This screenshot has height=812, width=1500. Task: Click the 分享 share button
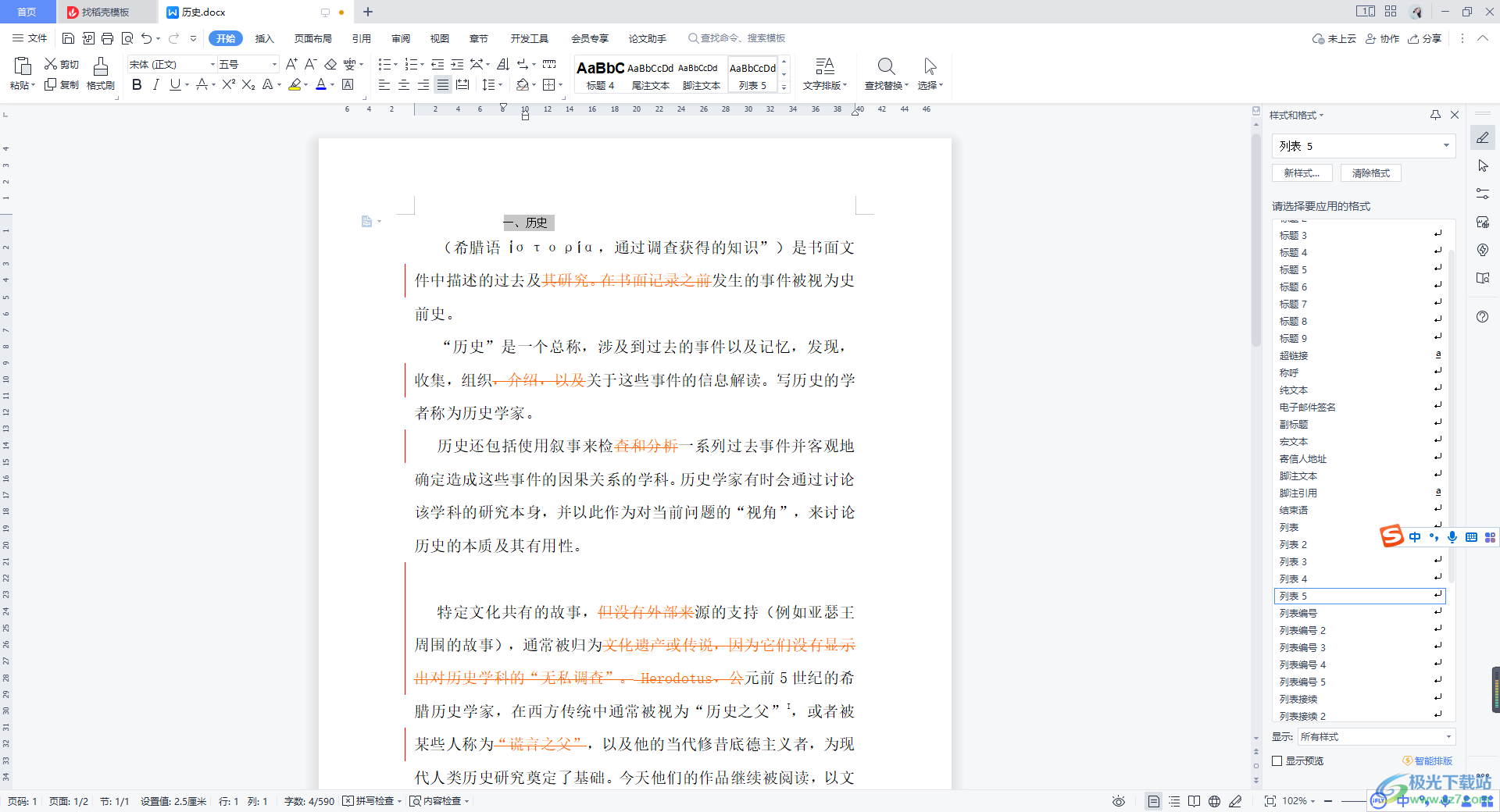(x=1425, y=38)
